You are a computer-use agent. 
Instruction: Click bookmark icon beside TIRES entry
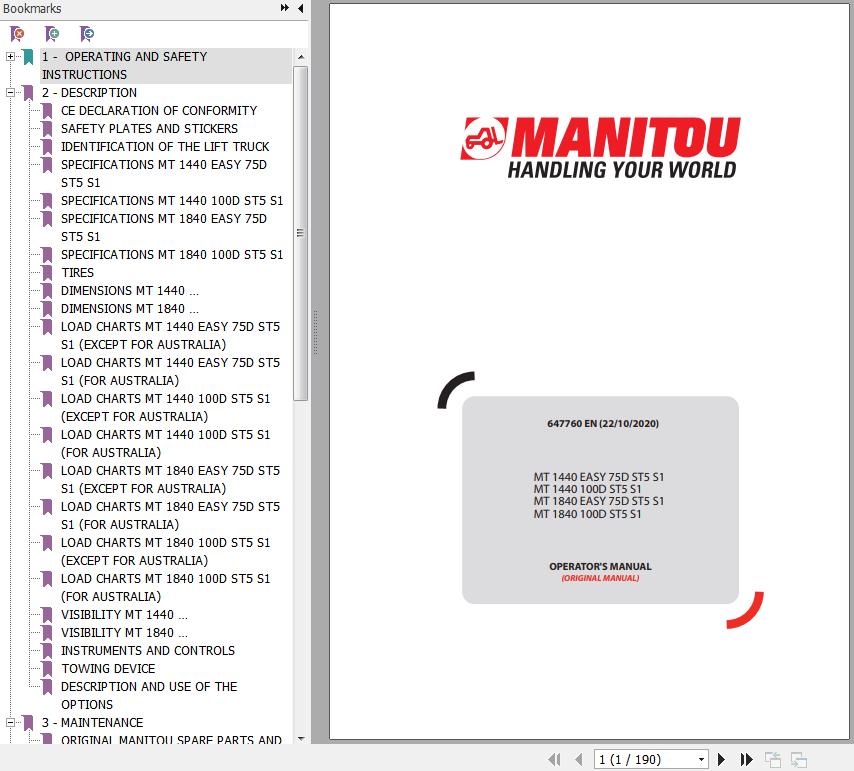click(x=47, y=273)
